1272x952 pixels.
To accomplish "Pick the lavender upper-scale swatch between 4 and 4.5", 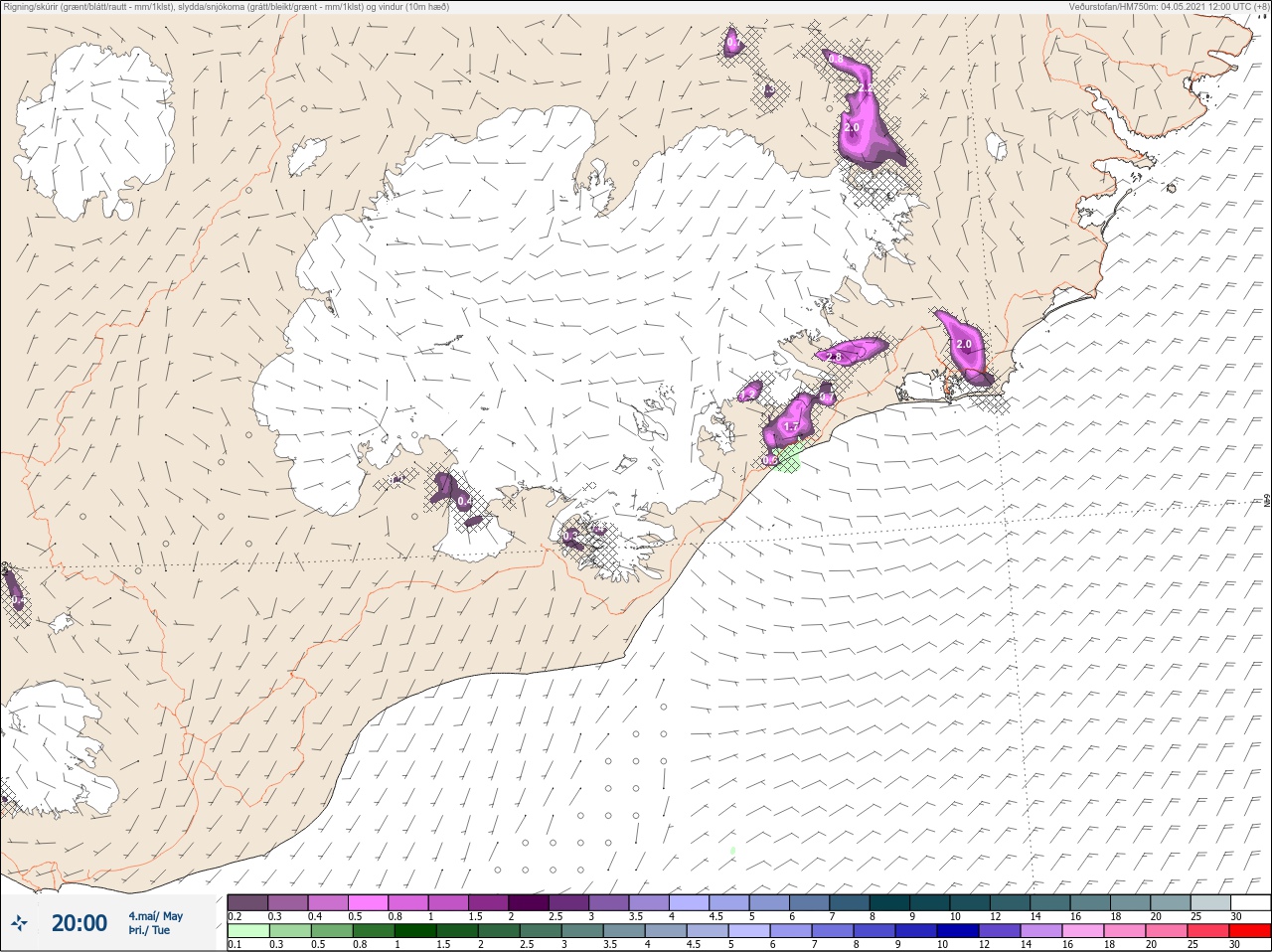I will point(690,902).
